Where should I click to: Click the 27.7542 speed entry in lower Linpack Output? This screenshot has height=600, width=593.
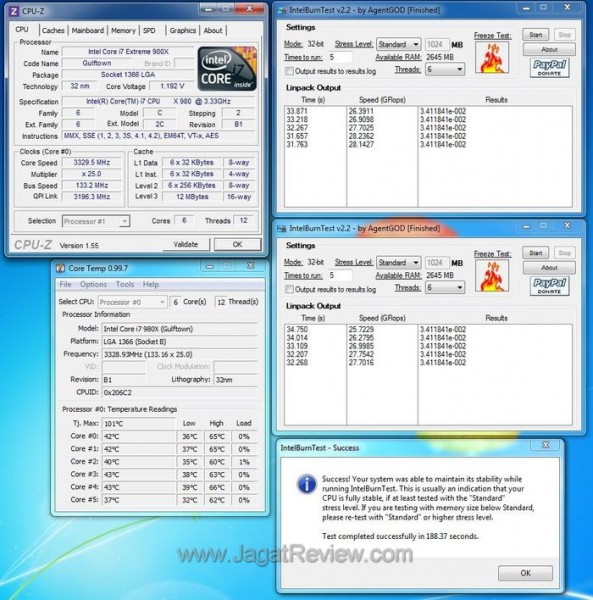click(x=361, y=354)
